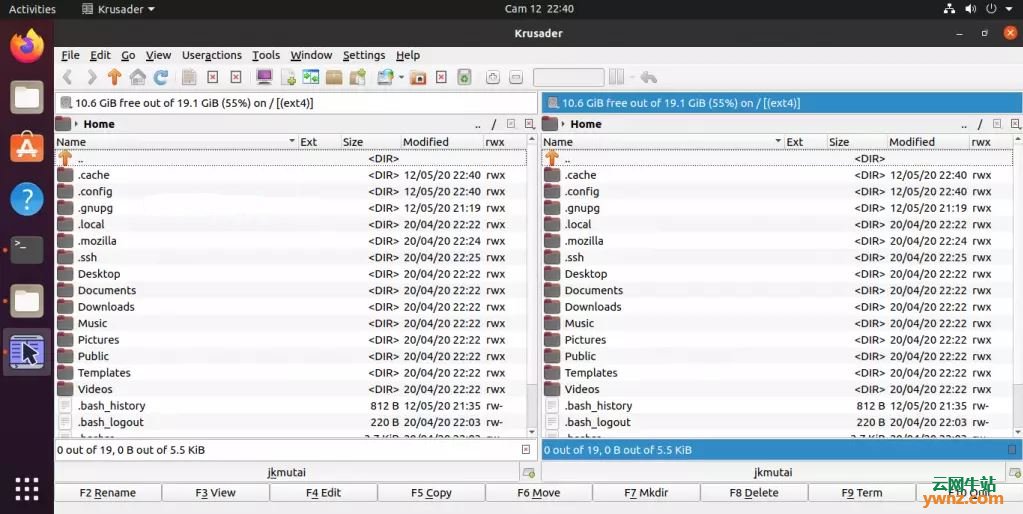Click the right panel Size column header

click(x=855, y=142)
